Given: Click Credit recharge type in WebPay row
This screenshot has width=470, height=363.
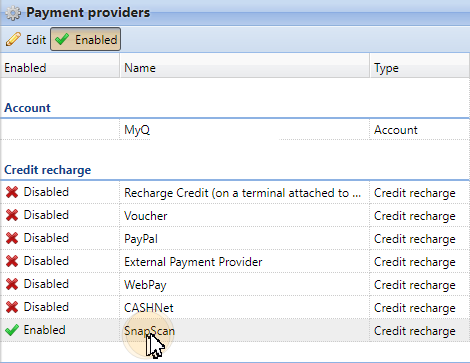Looking at the screenshot, I should (415, 285).
